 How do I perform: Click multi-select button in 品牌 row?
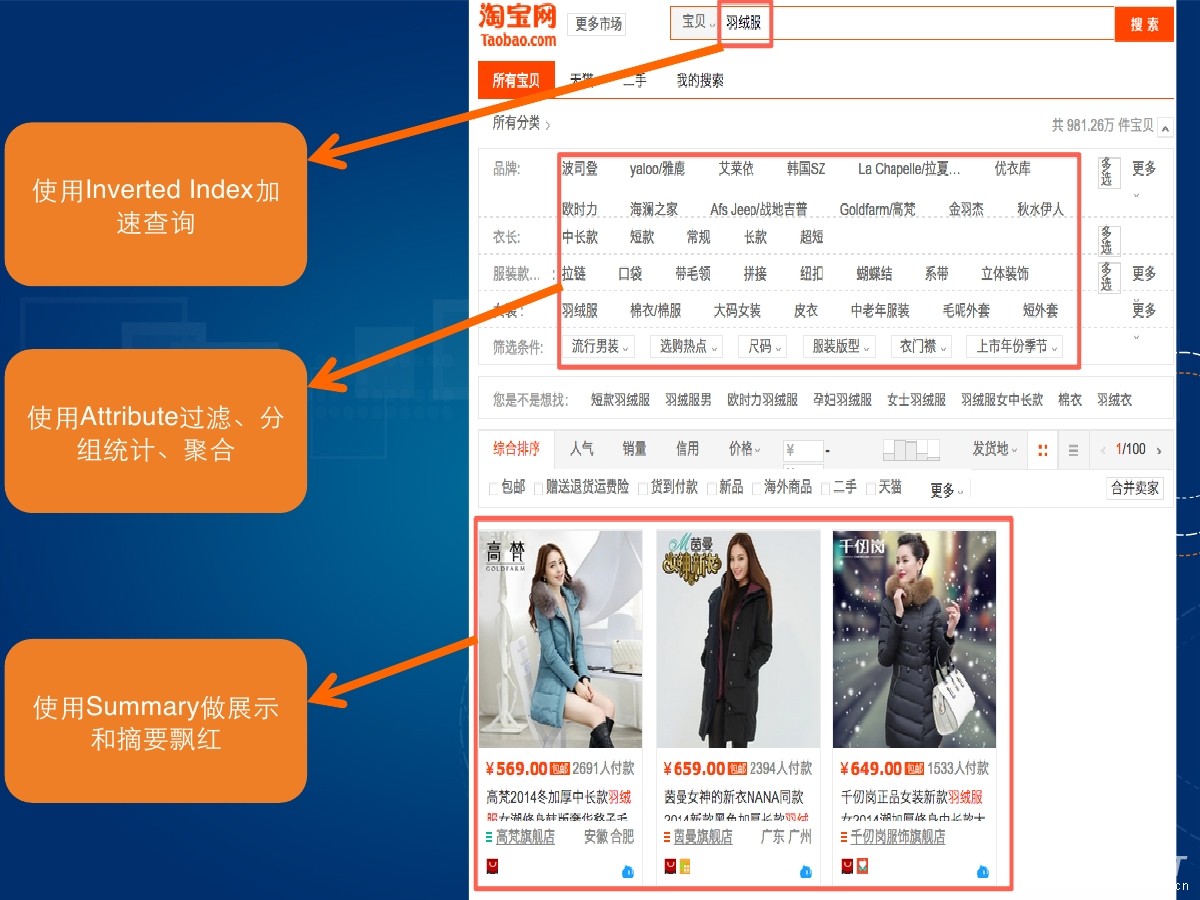point(1107,172)
